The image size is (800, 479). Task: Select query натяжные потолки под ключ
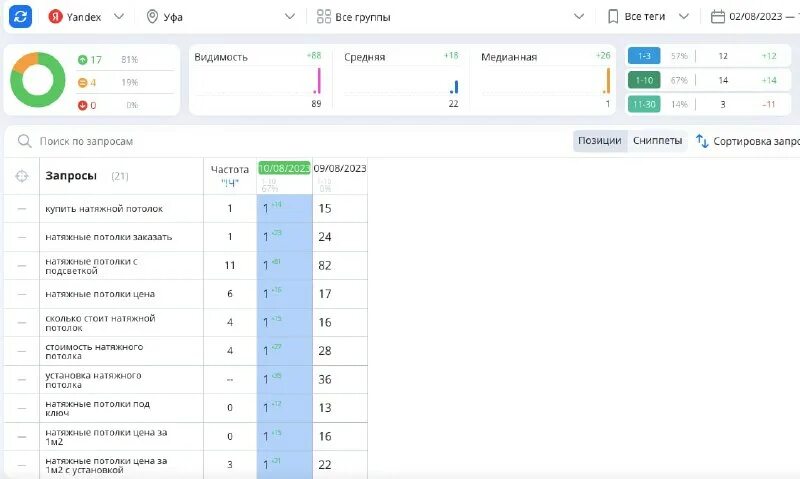(97, 408)
